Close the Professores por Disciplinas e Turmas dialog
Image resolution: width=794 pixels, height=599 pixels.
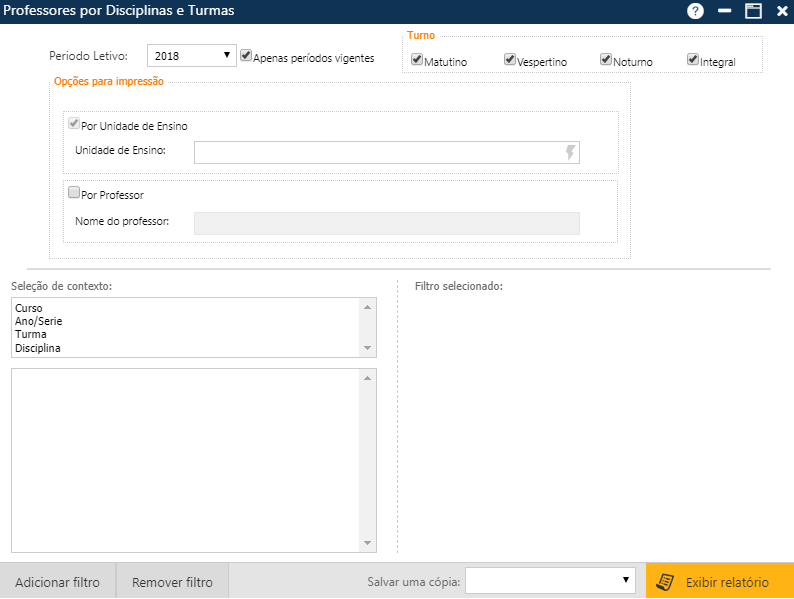[x=782, y=11]
